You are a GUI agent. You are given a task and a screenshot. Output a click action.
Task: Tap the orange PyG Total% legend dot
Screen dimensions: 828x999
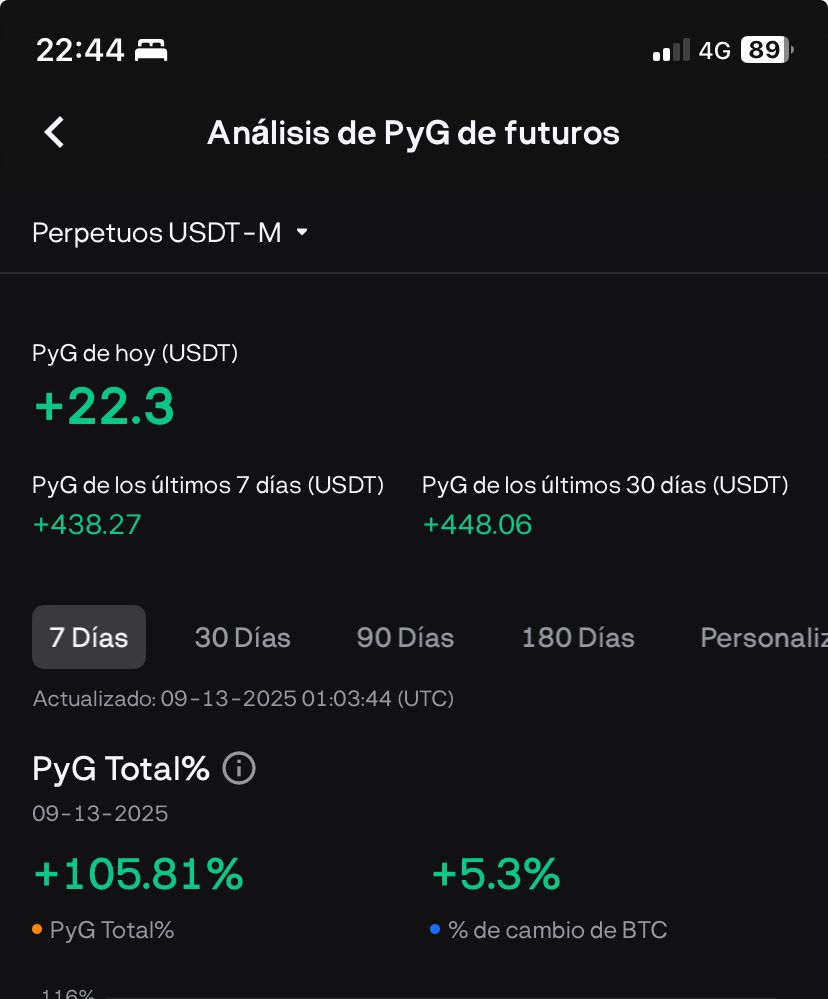coord(37,929)
